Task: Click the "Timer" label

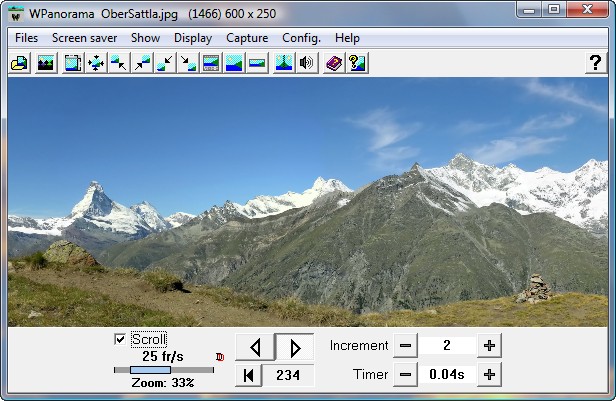Action: click(370, 374)
